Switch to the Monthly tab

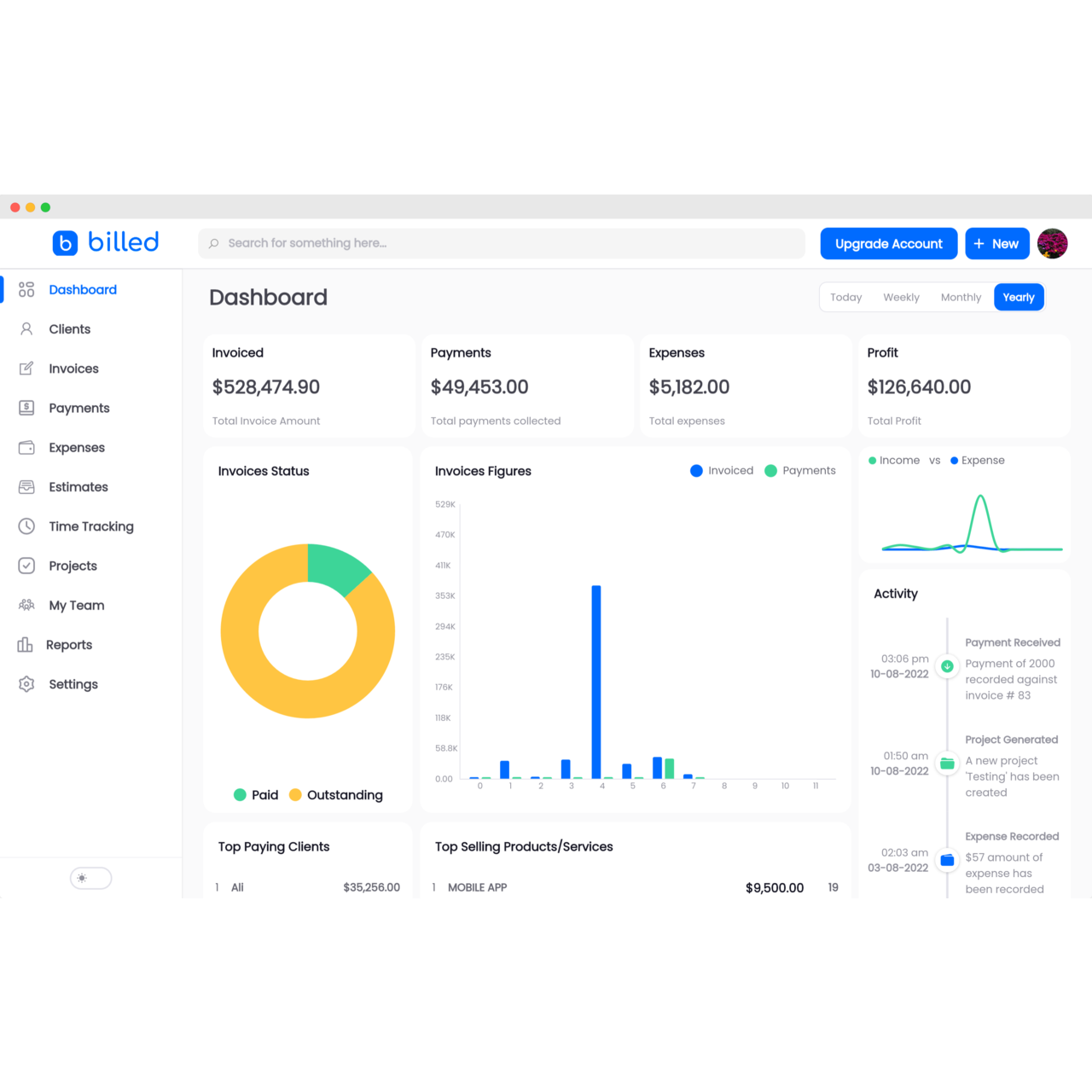tap(961, 298)
